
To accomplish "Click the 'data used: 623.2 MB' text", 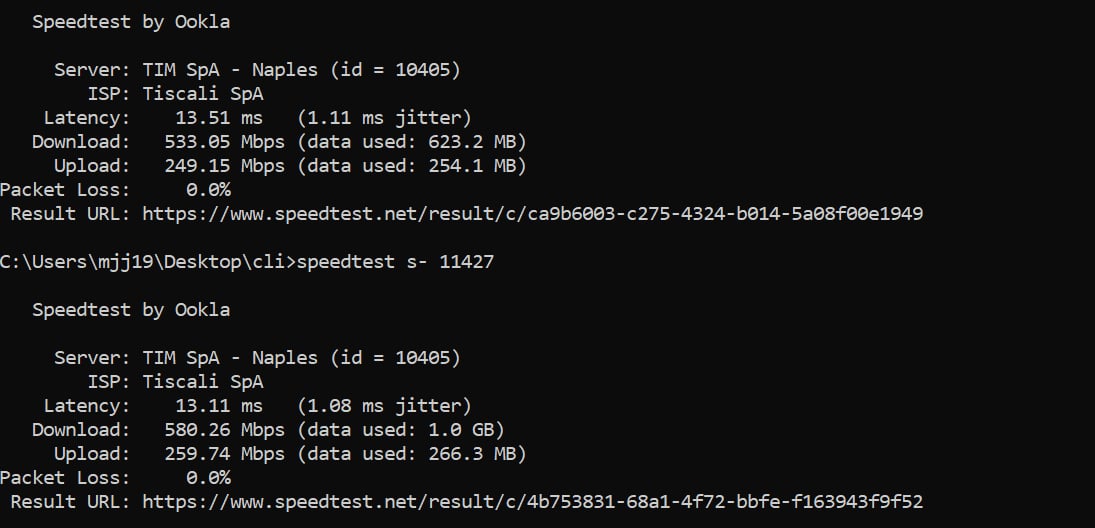I will point(411,142).
